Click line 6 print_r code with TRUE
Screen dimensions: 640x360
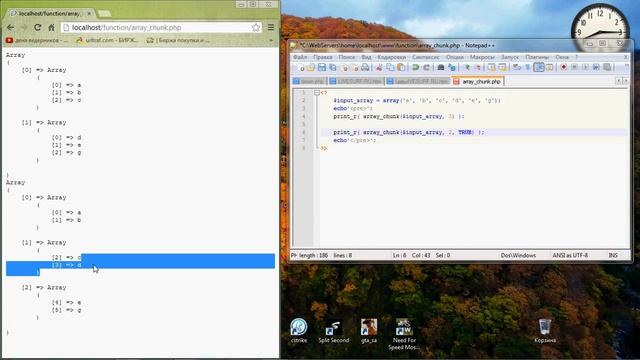[409, 132]
